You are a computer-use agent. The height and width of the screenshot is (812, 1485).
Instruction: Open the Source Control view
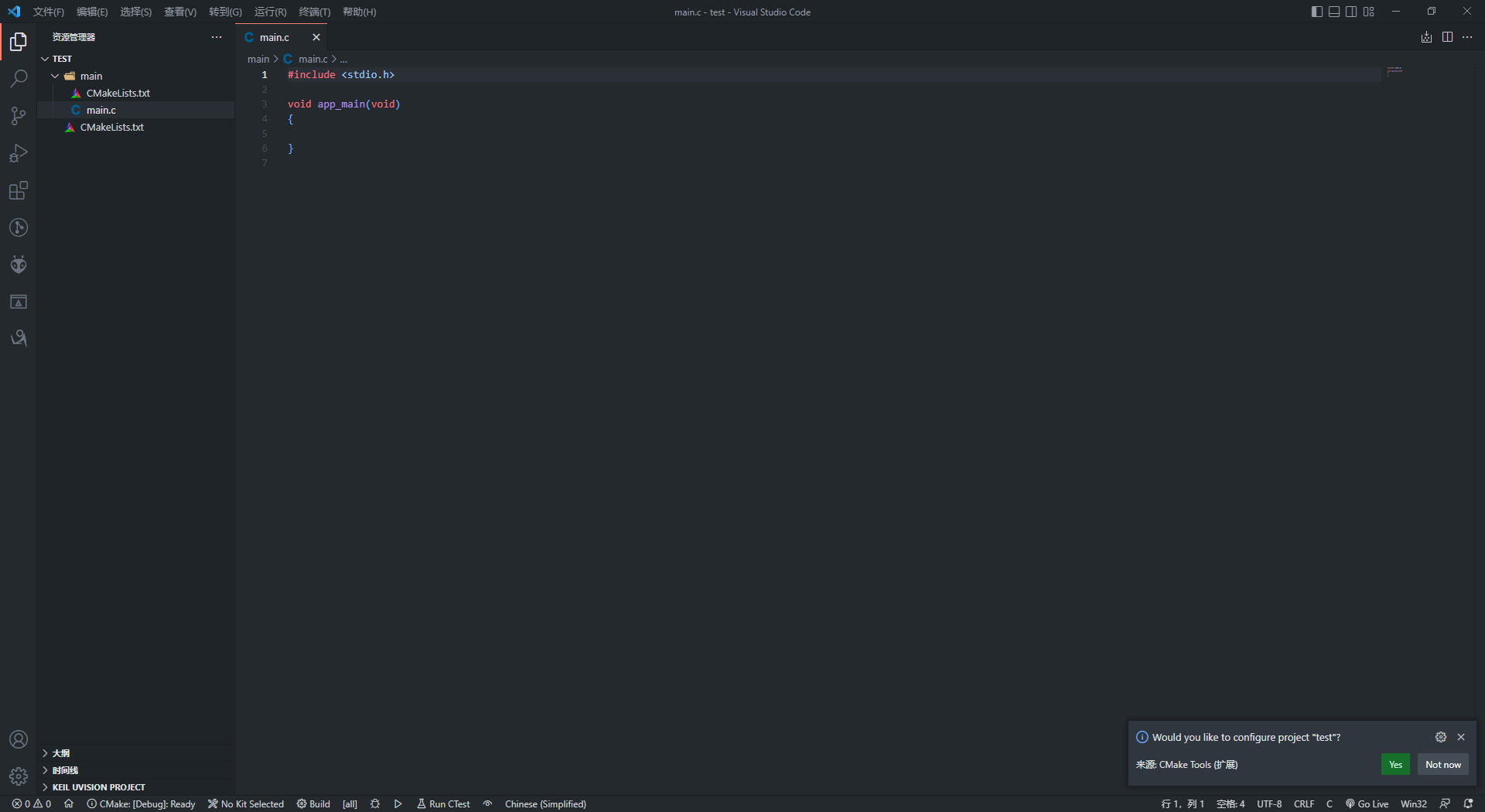point(19,116)
